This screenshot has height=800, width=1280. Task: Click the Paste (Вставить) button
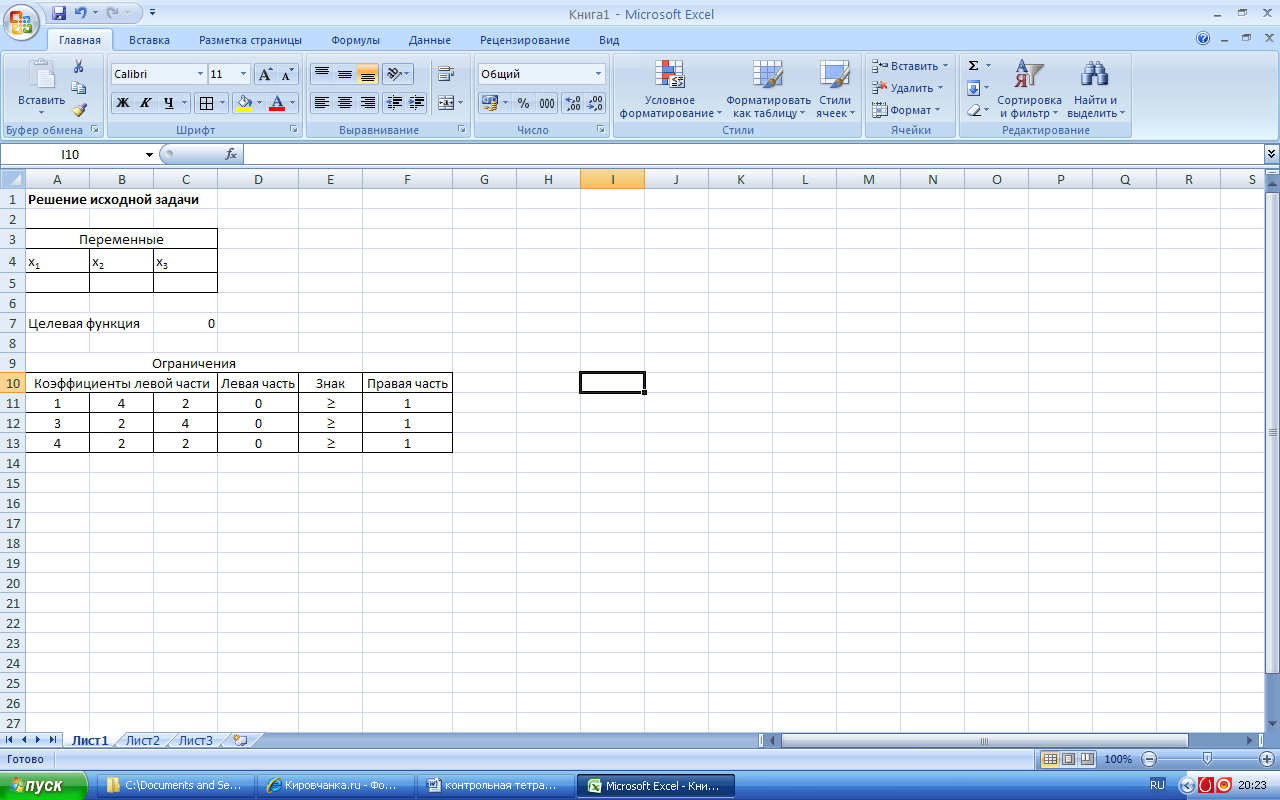[x=42, y=87]
